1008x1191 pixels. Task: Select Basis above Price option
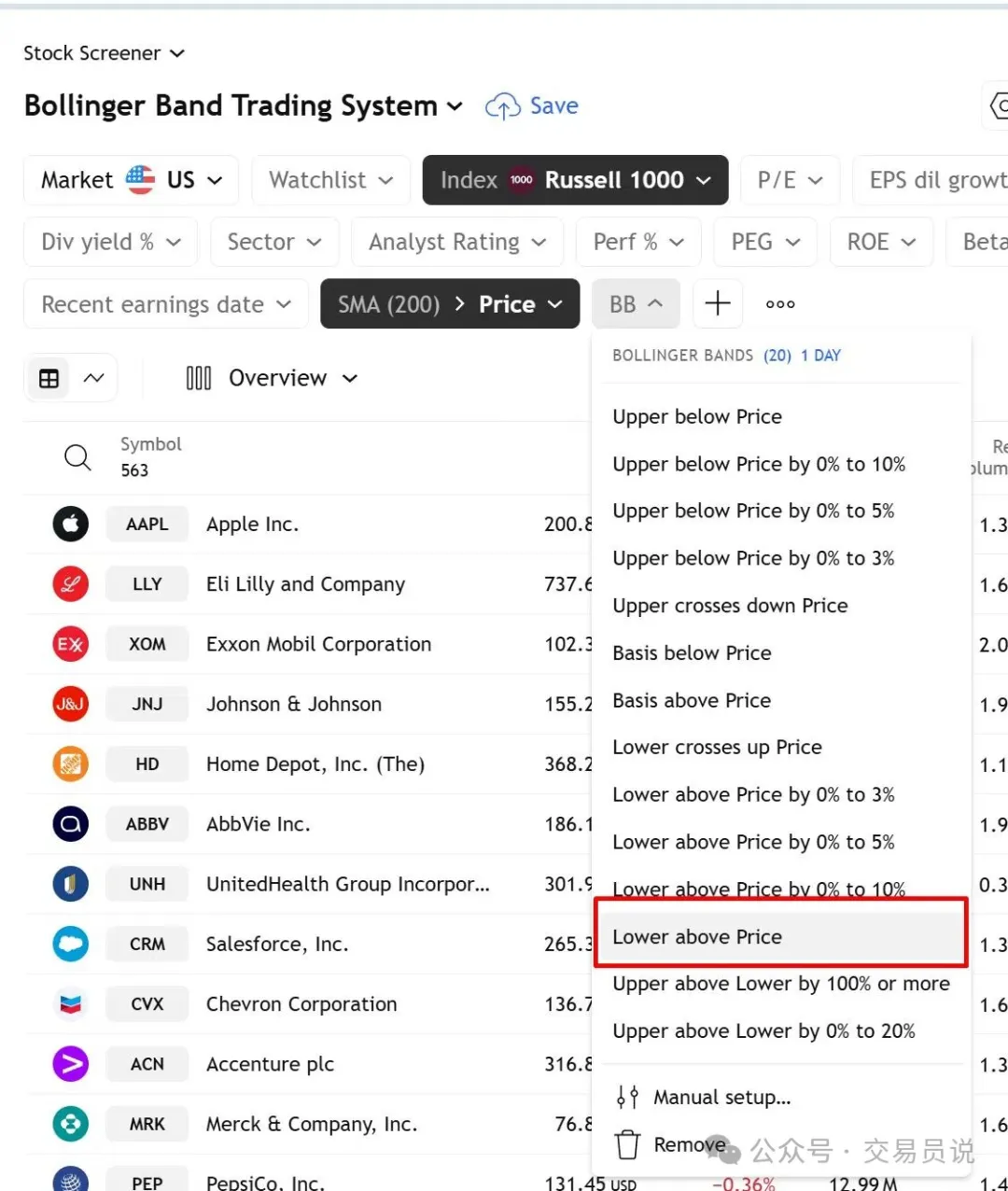(692, 700)
